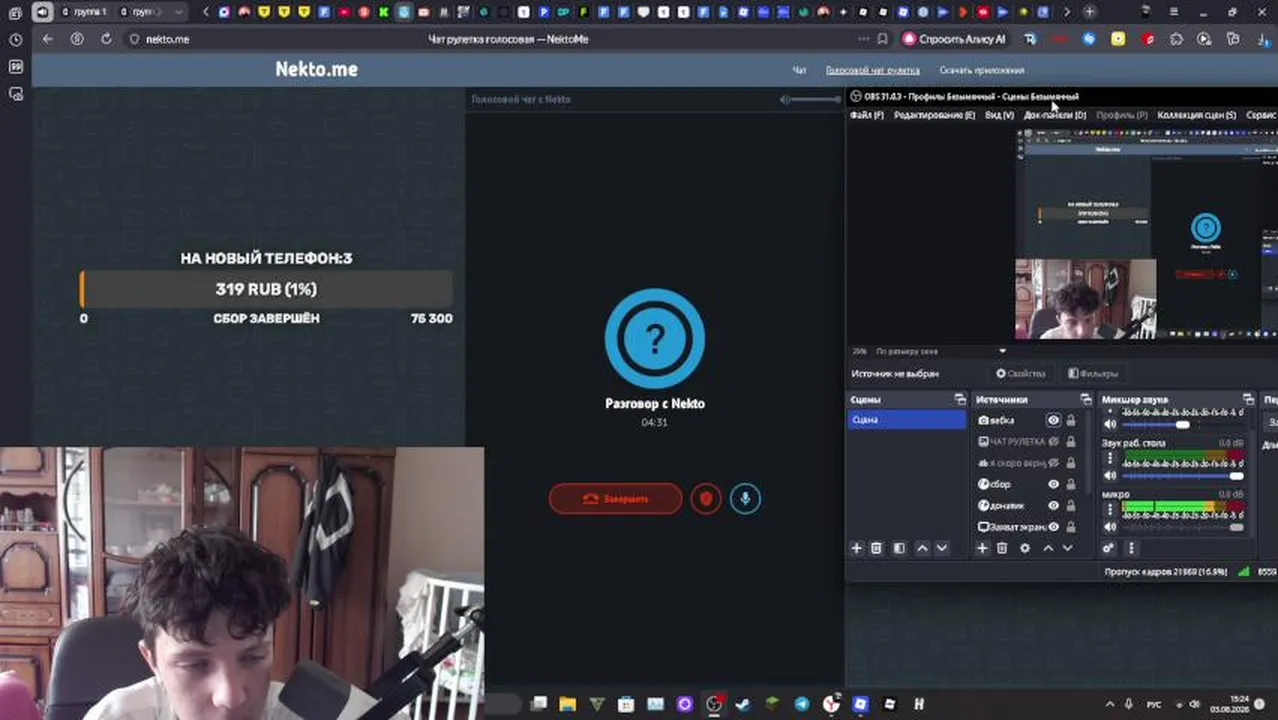Open OBS Файл menu

coord(866,115)
